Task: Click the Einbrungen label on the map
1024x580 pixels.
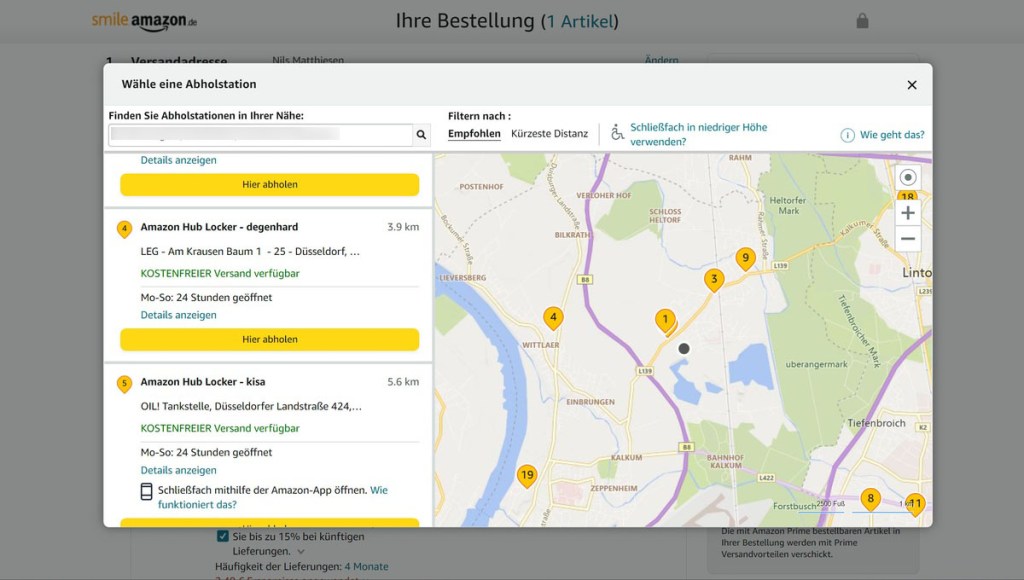Action: click(x=590, y=402)
